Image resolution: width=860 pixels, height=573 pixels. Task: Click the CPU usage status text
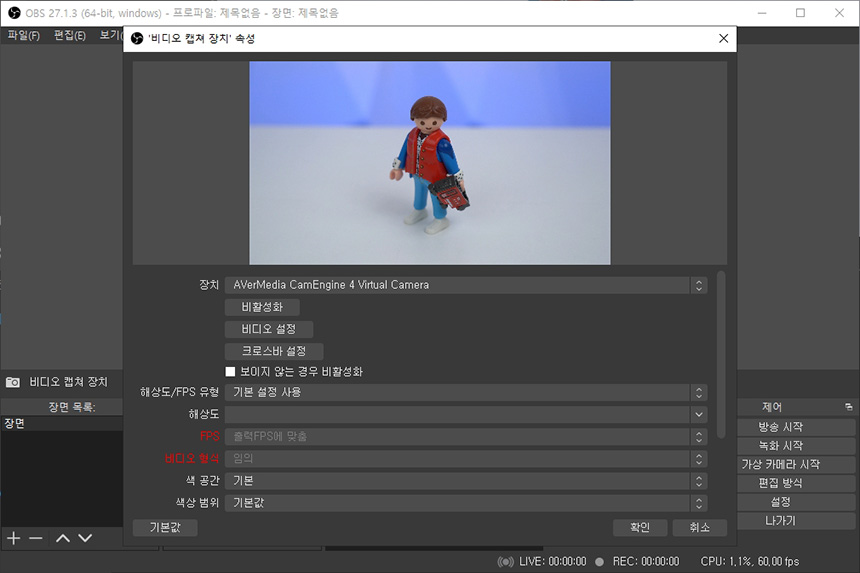pos(750,561)
